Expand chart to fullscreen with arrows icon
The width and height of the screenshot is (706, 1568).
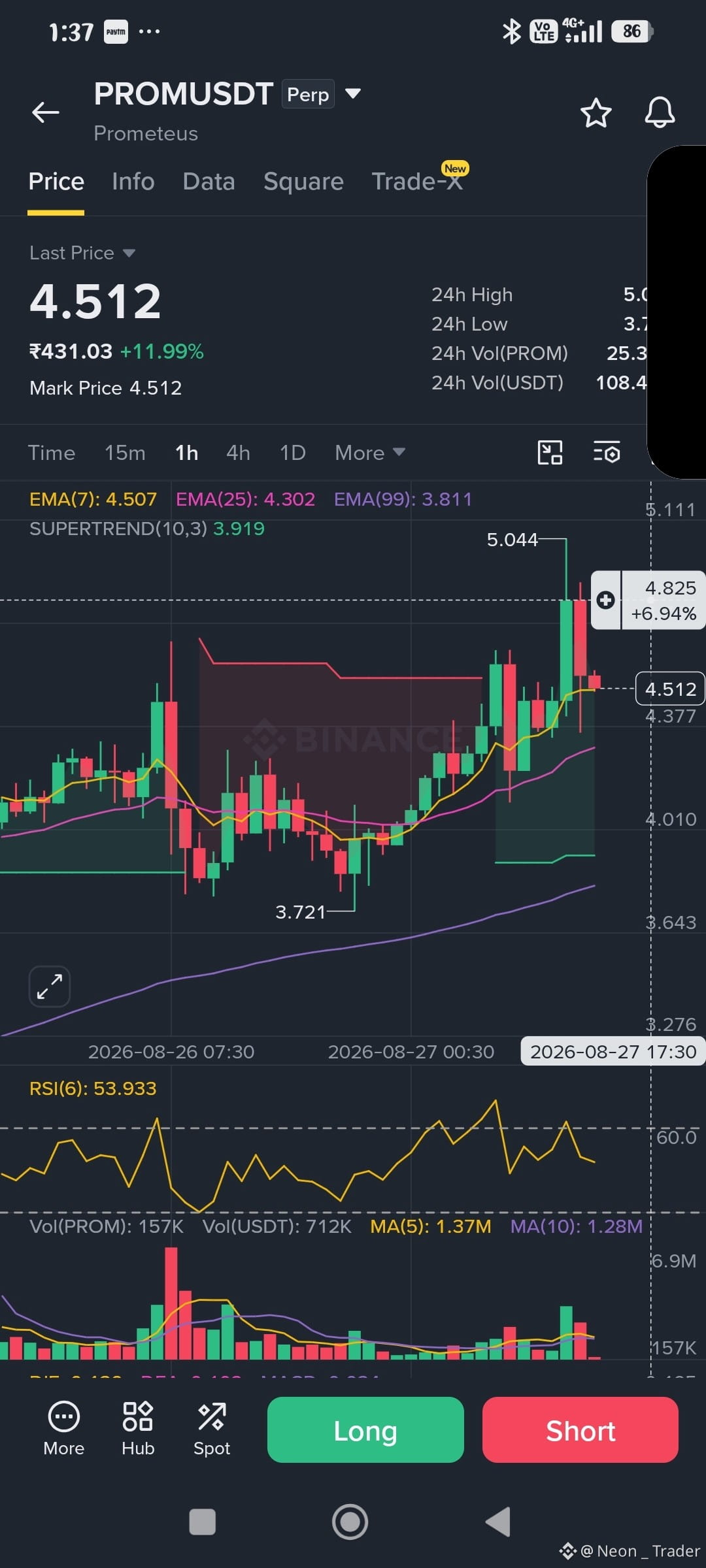[50, 986]
